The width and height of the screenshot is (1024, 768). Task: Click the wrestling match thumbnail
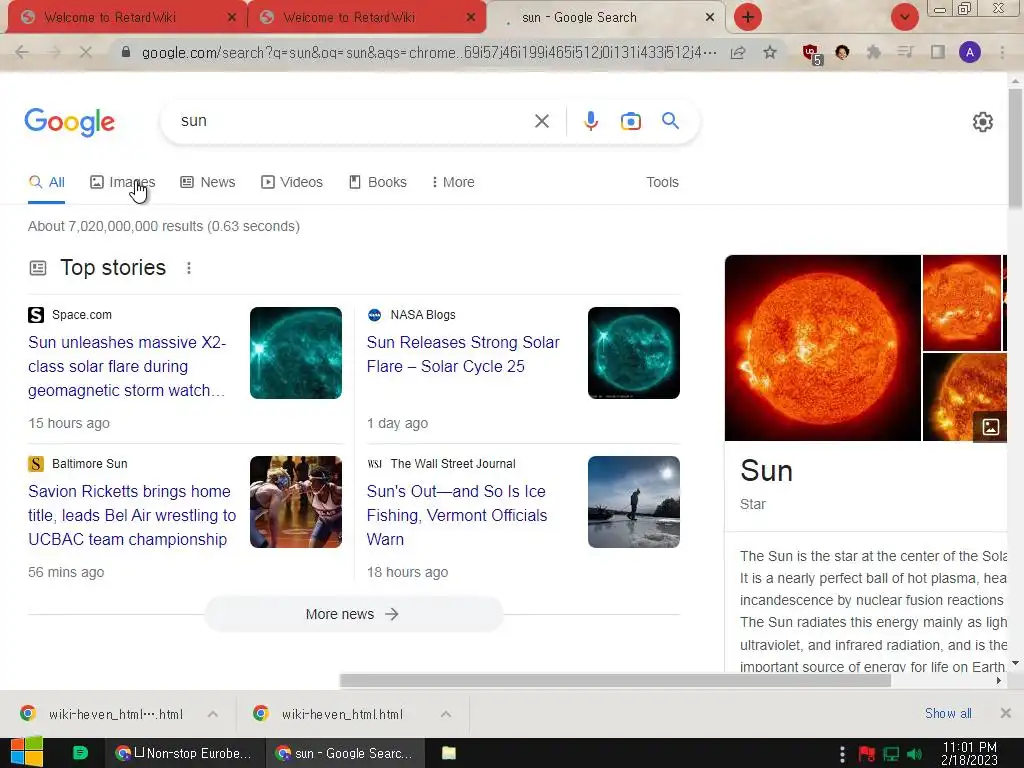pos(296,502)
